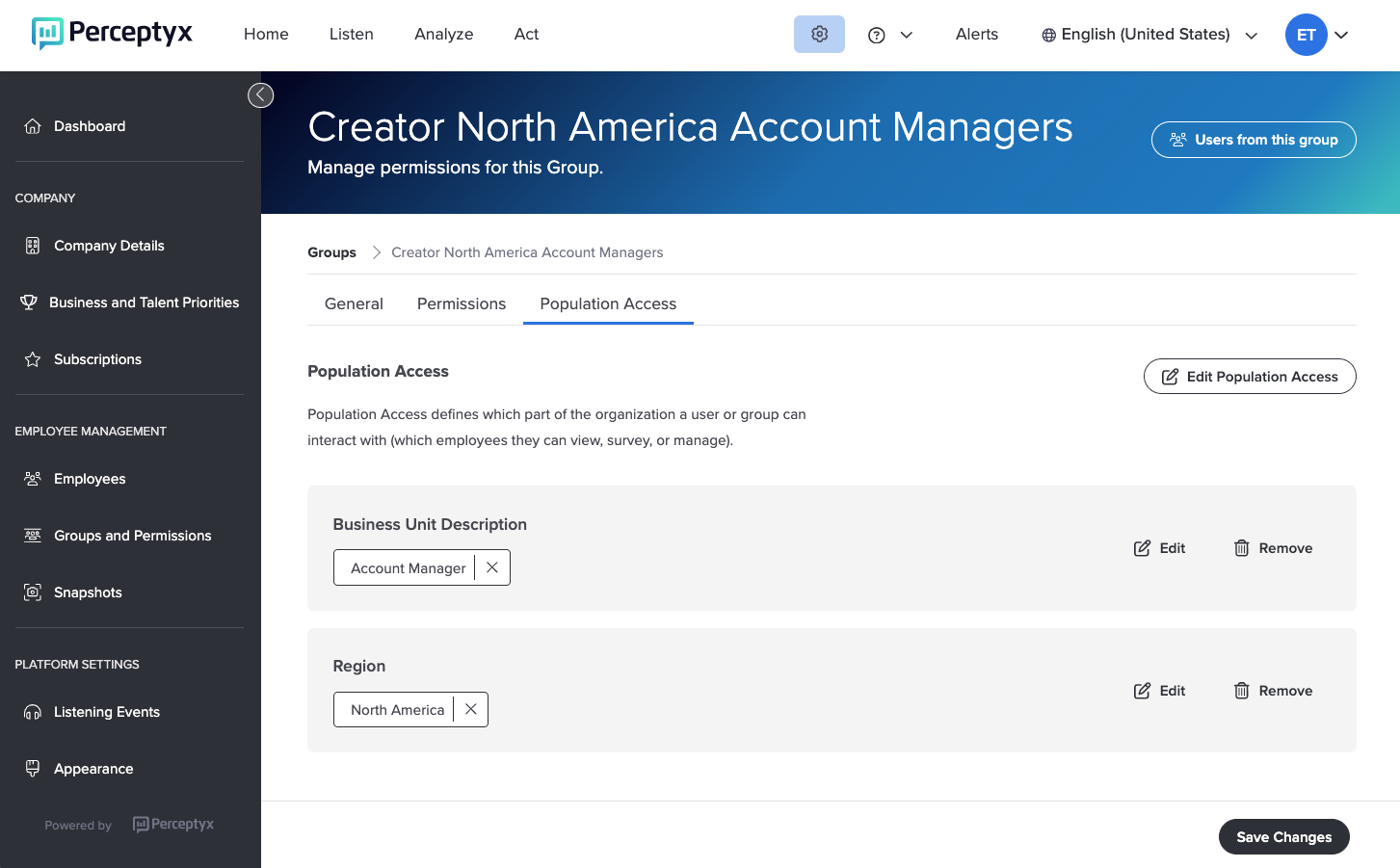
Task: Open Alerts in the header
Action: click(977, 35)
